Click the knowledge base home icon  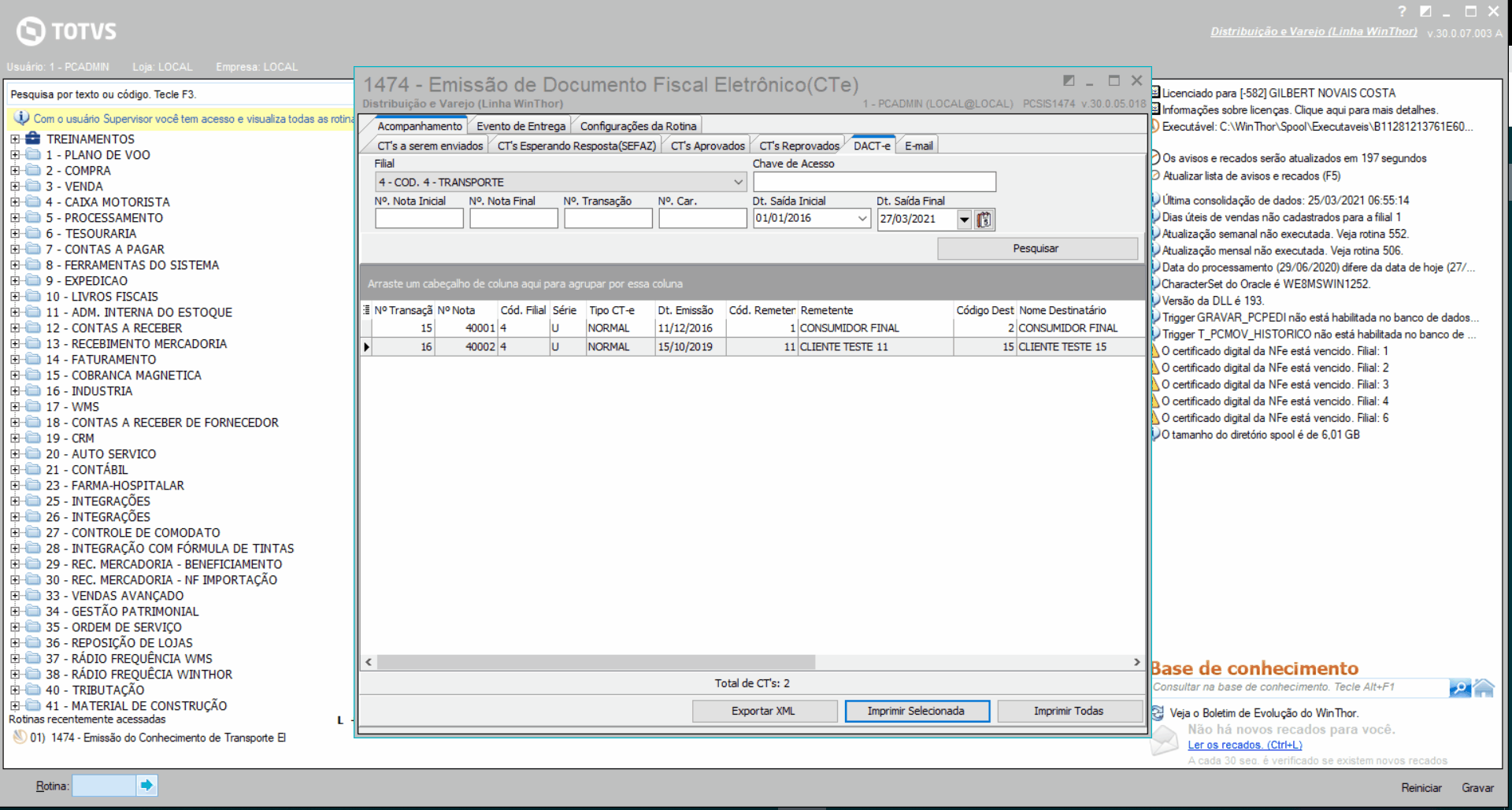[1484, 688]
